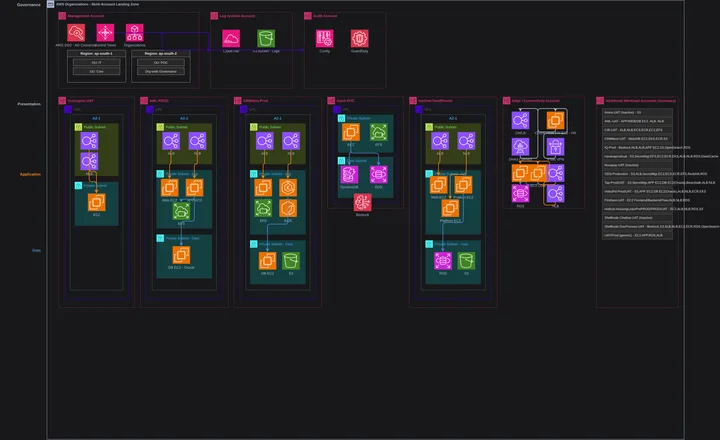Image resolution: width=720 pixels, height=440 pixels.
Task: Select the DynamoDB icon
Action: click(x=349, y=175)
